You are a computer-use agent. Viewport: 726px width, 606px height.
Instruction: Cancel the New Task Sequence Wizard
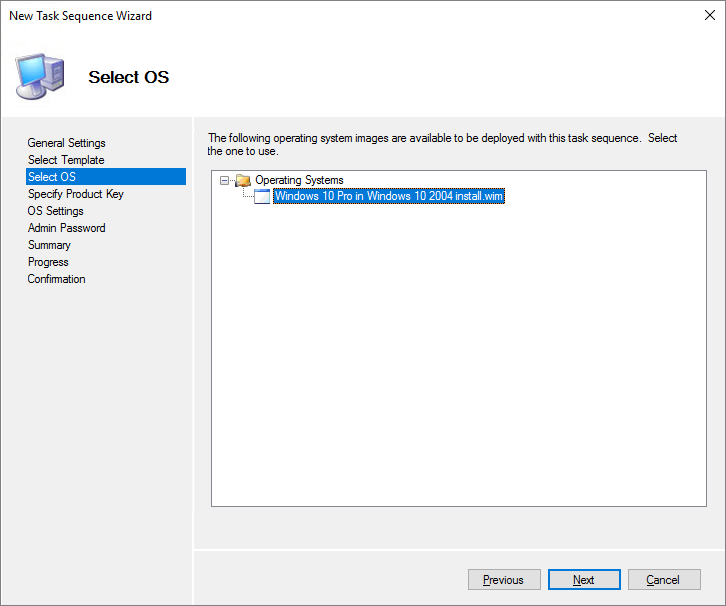(662, 580)
